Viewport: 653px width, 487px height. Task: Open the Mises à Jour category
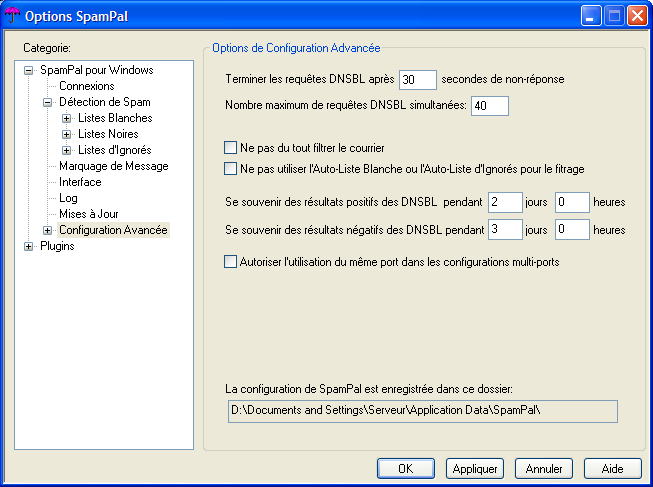click(x=89, y=214)
